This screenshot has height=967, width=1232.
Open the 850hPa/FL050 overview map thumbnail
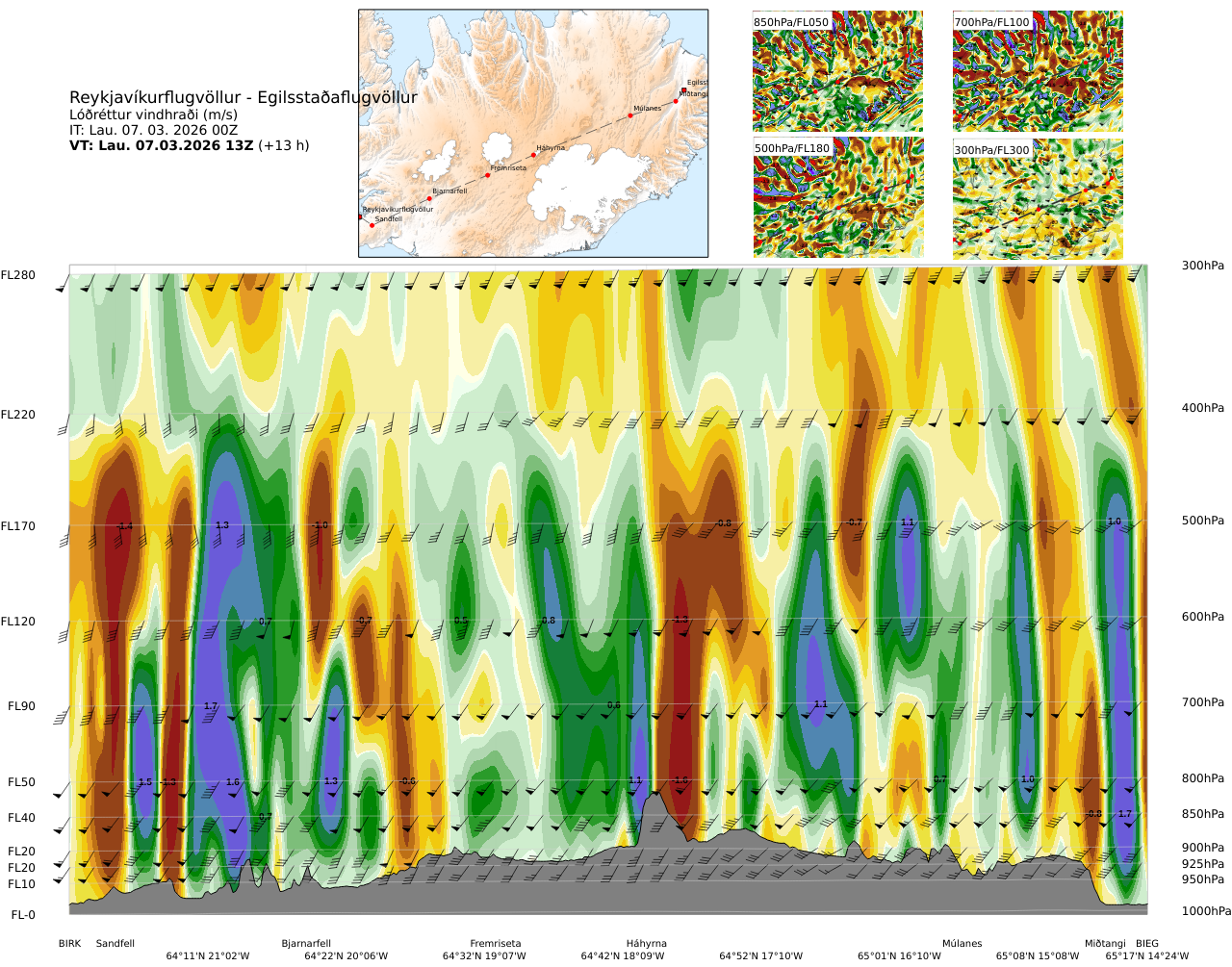837,71
